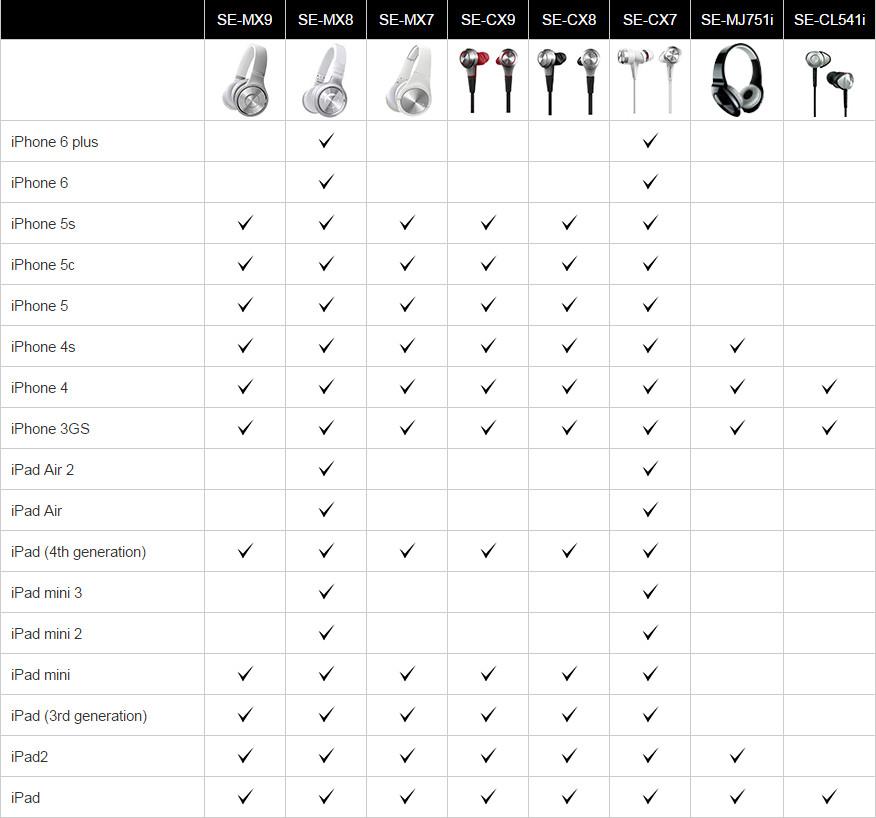Image resolution: width=876 pixels, height=818 pixels.
Task: Click the SE-CL541i checkmark for iPhone 3GS
Action: (830, 428)
